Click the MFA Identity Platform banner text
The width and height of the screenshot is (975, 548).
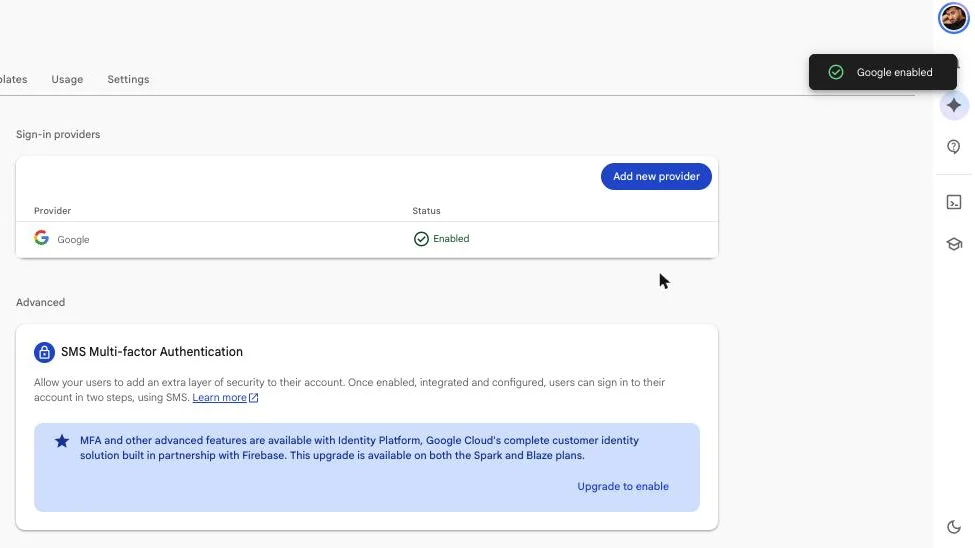(359, 448)
